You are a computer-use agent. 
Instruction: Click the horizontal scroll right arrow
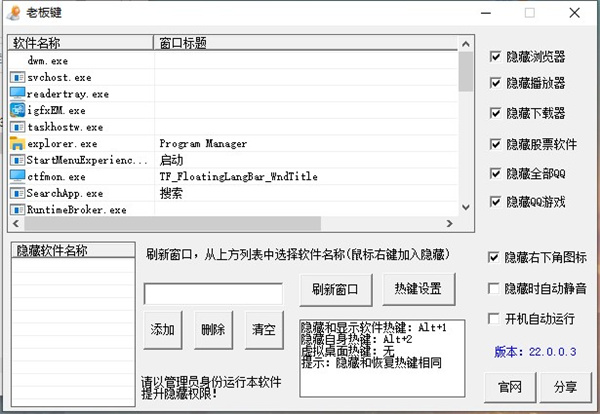(x=450, y=223)
